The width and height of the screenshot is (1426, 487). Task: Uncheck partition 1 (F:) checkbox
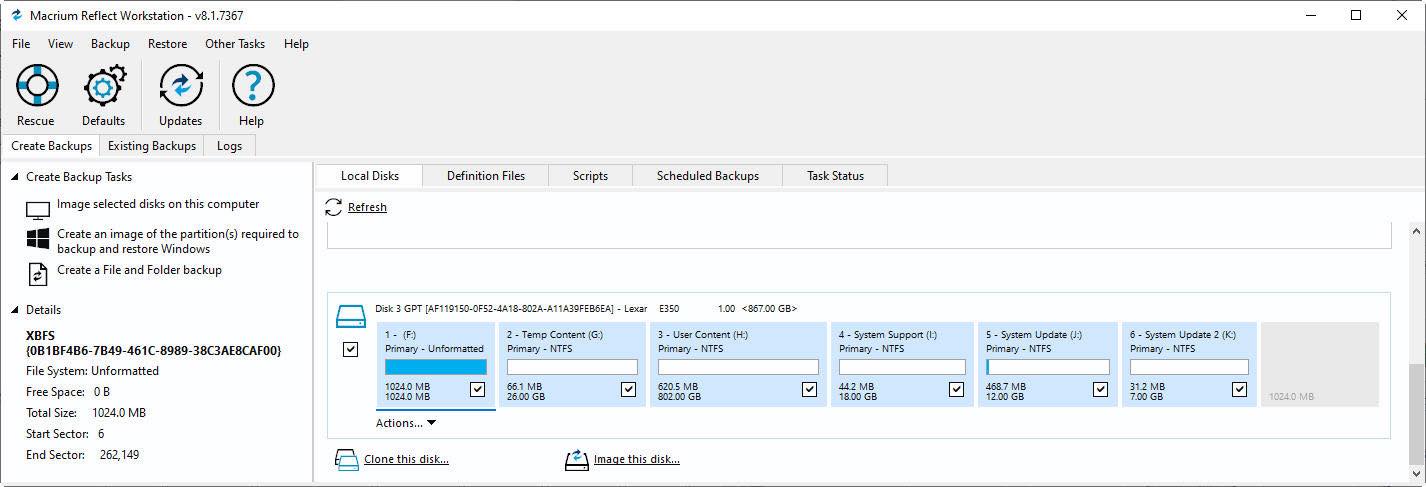point(478,390)
